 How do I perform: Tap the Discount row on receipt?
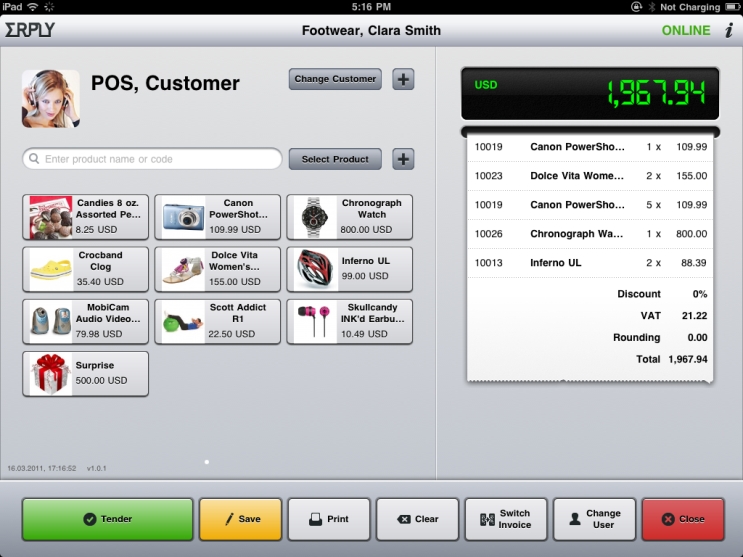point(590,294)
